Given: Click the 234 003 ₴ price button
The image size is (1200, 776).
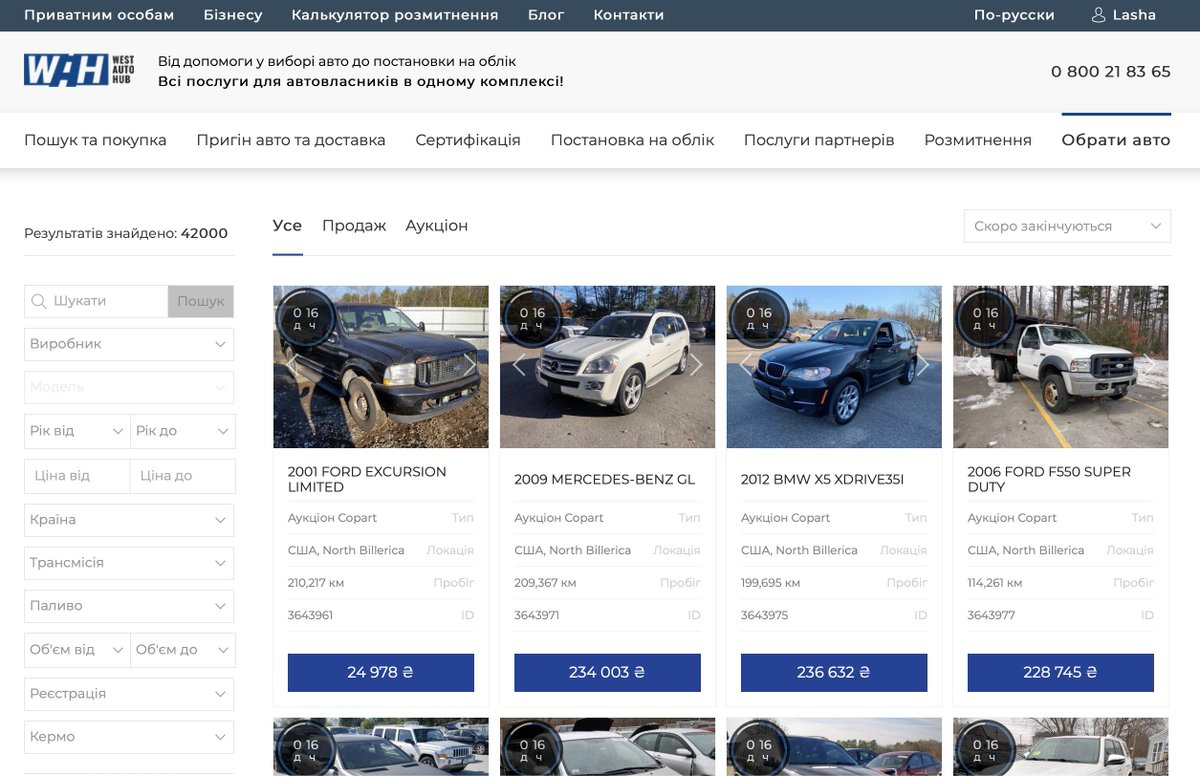Looking at the screenshot, I should [x=607, y=673].
